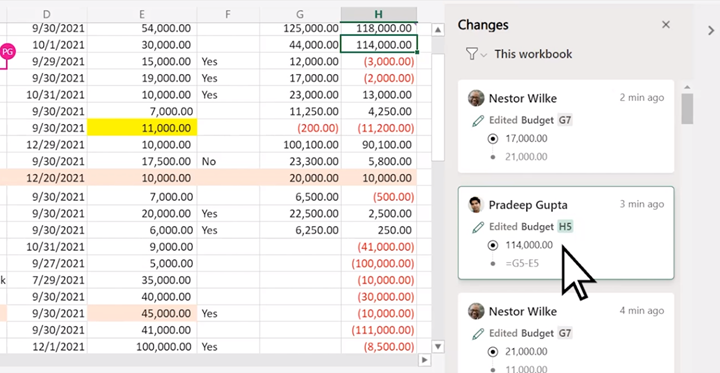Select the selected cell containing 114,000.00
This screenshot has width=720, height=373.
[x=379, y=45]
